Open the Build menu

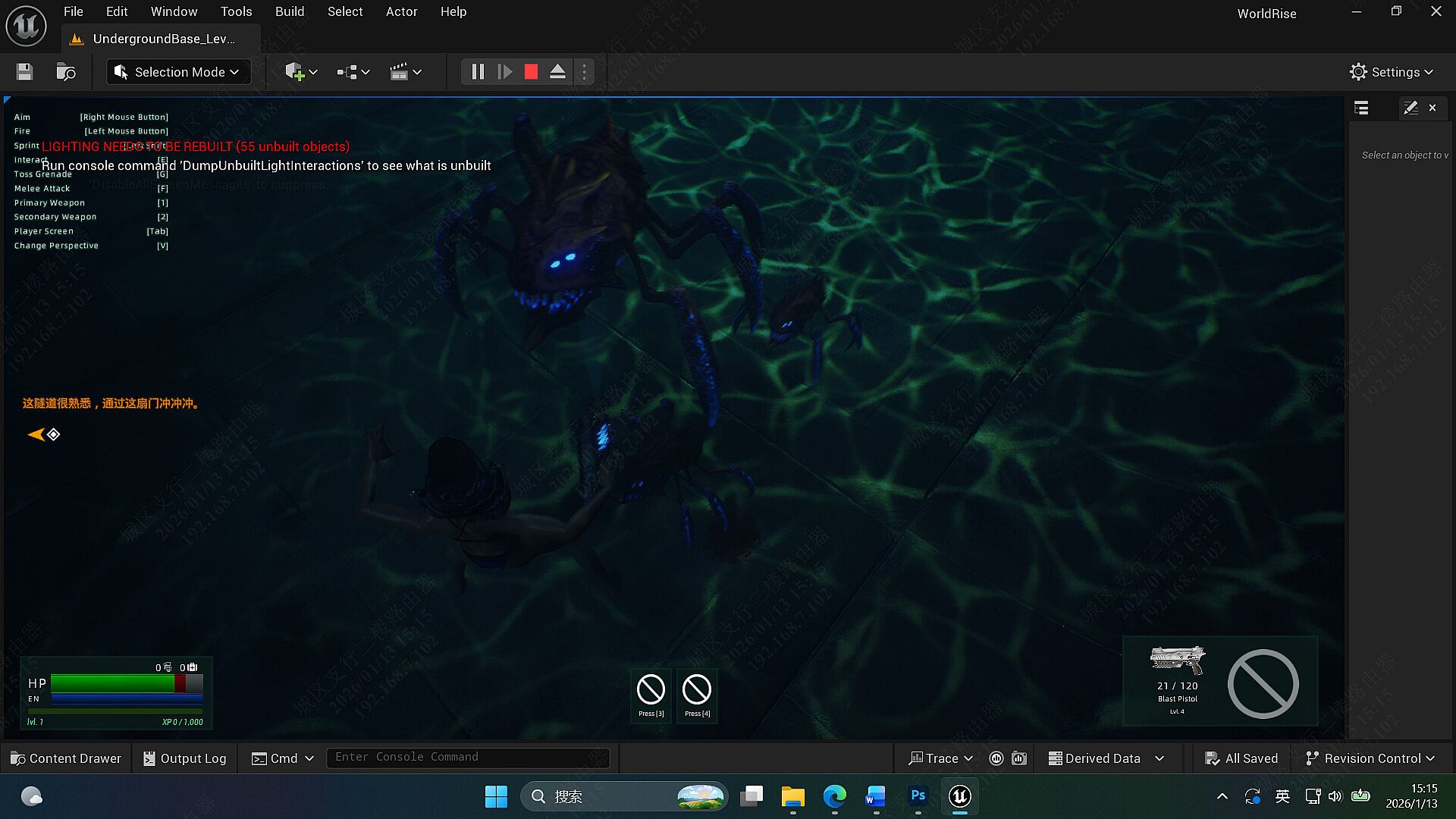[289, 11]
